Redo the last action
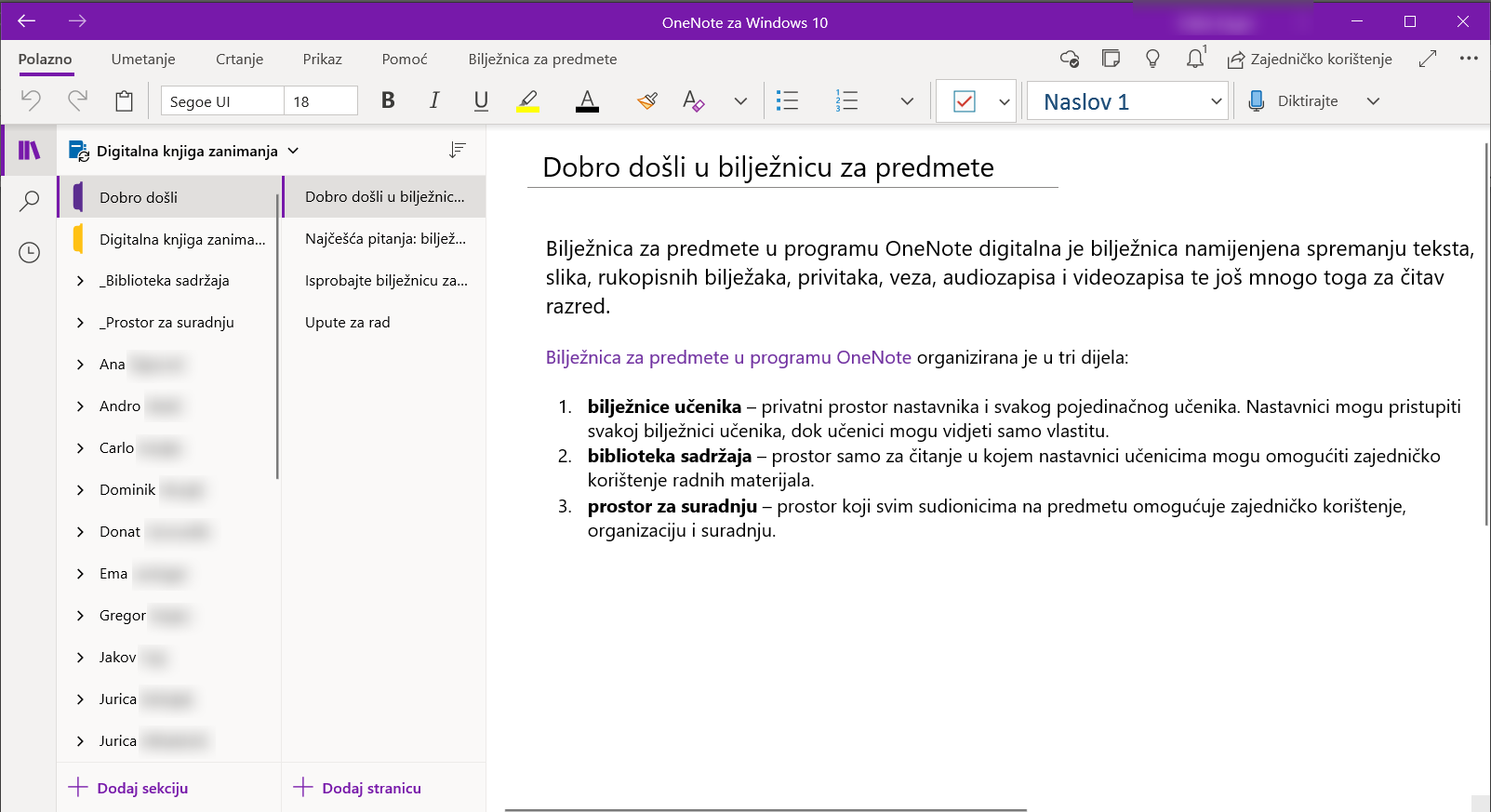This screenshot has height=812, width=1491. [77, 100]
